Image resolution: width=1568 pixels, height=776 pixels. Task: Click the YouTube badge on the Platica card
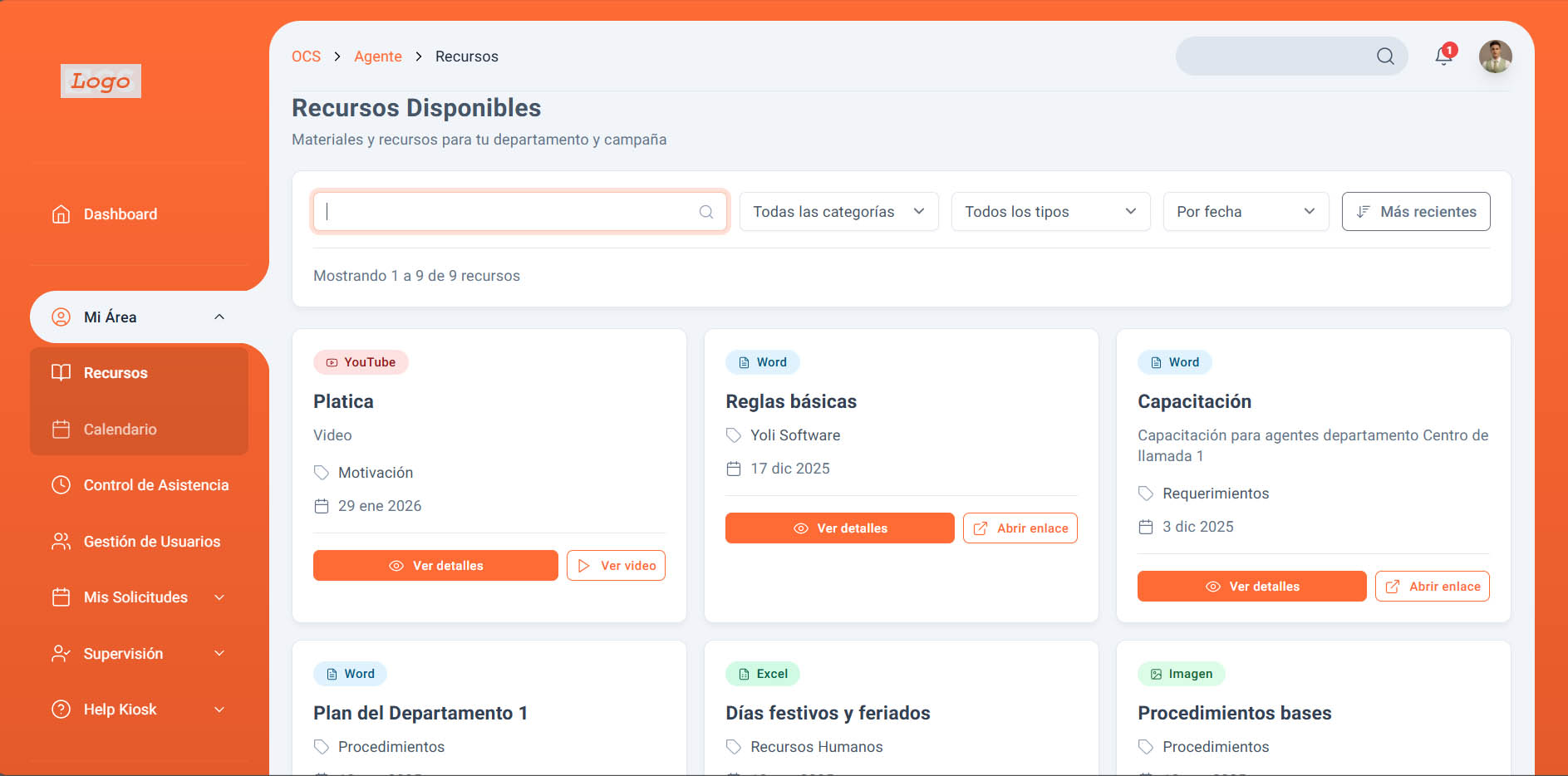pyautogui.click(x=361, y=361)
